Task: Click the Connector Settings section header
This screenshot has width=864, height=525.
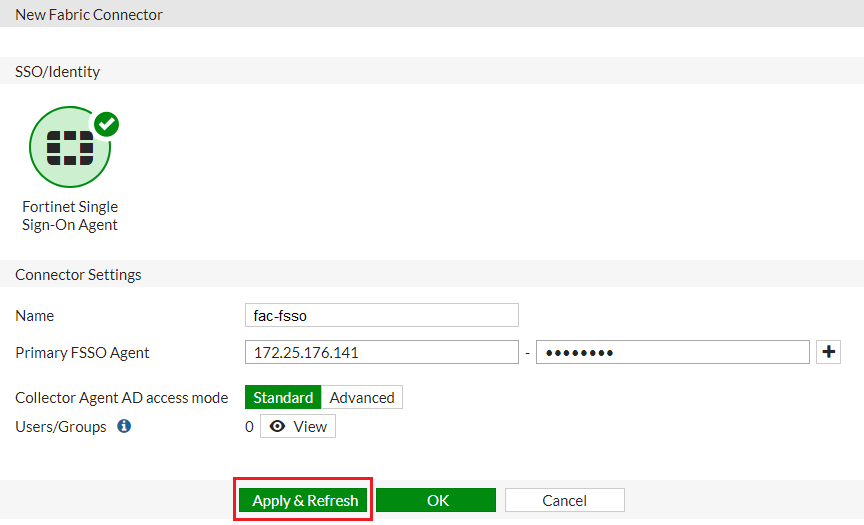Action: pyautogui.click(x=78, y=274)
